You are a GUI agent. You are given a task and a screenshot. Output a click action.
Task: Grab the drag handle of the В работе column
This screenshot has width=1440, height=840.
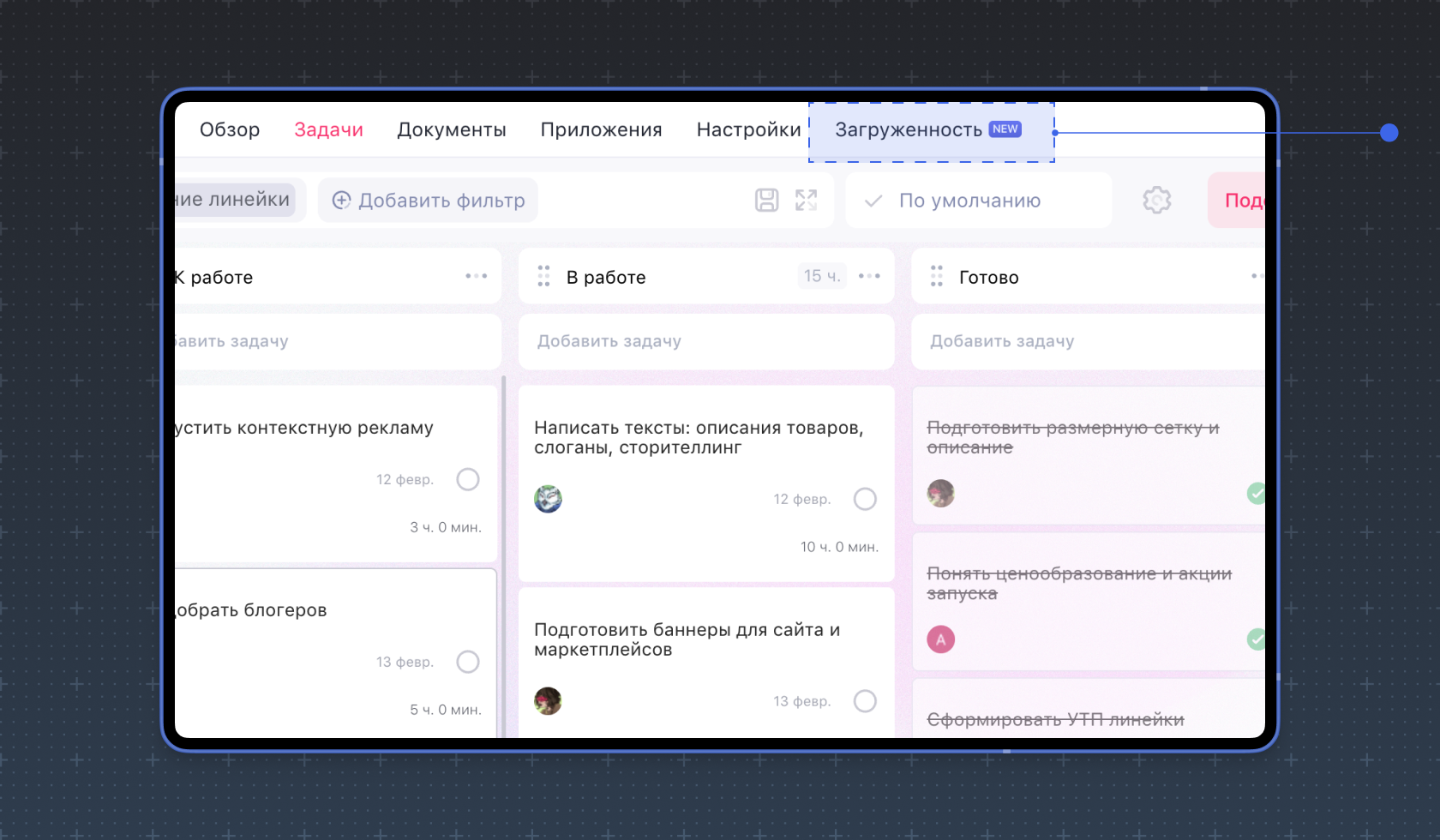543,276
